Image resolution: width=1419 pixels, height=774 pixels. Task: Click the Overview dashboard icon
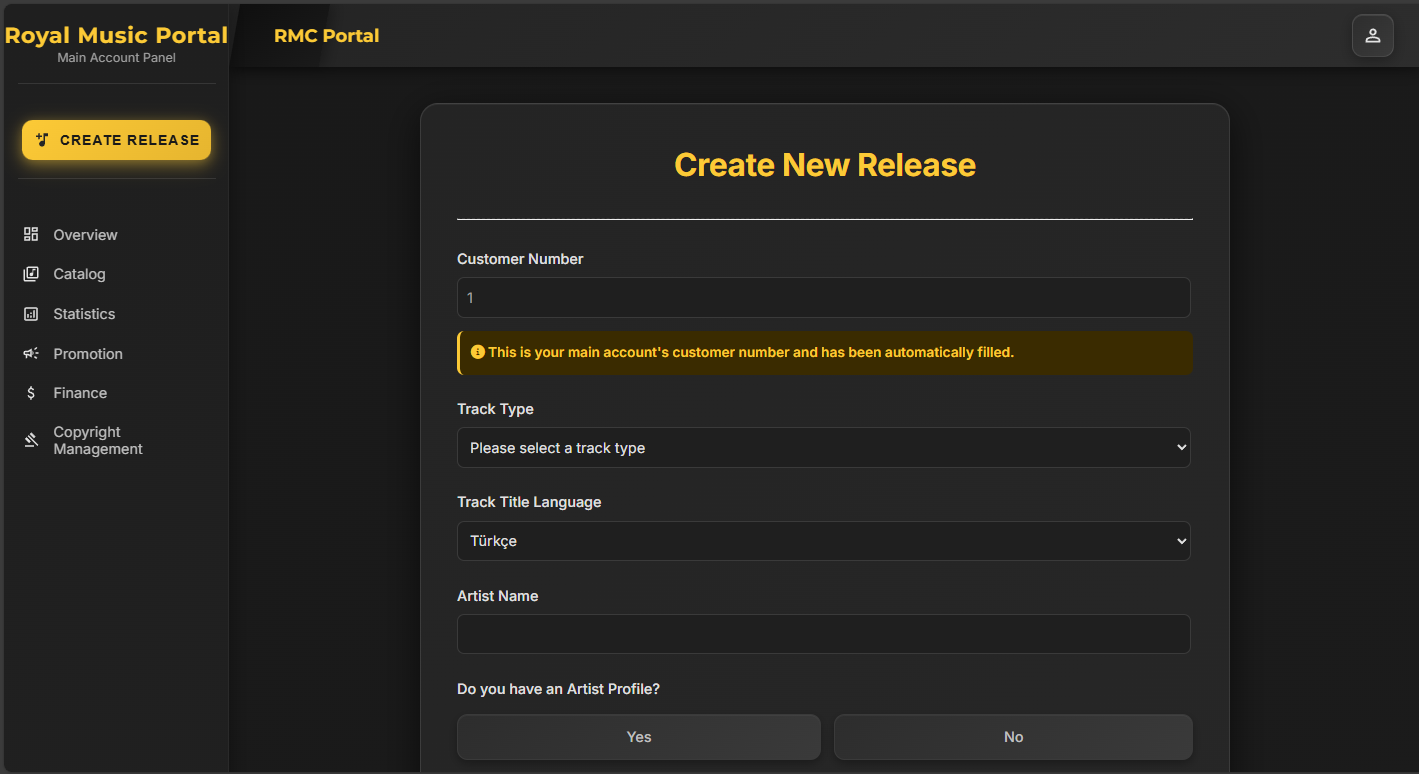coord(31,234)
